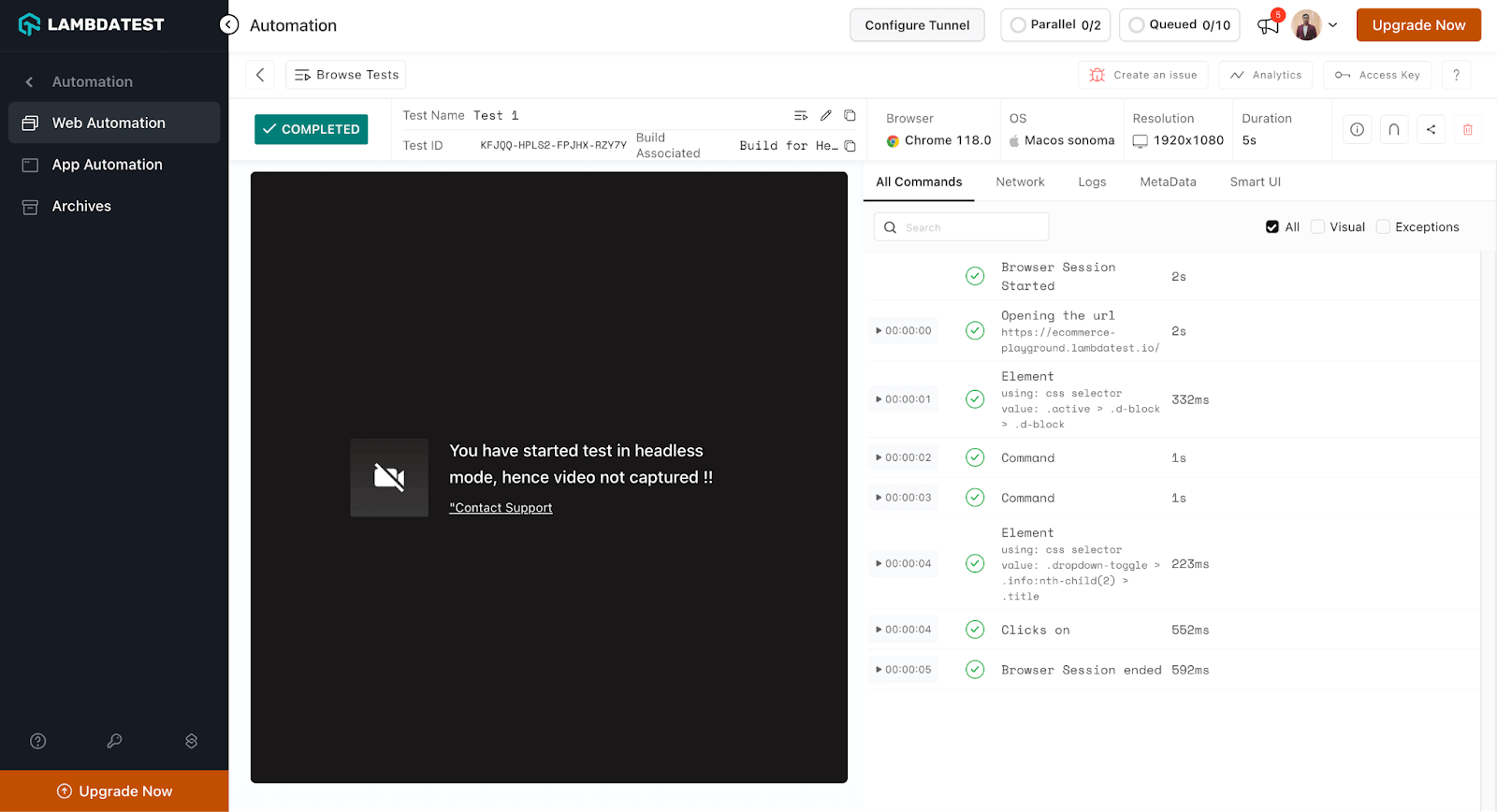The width and height of the screenshot is (1497, 812).
Task: Follow the Contact Support link
Action: point(501,508)
